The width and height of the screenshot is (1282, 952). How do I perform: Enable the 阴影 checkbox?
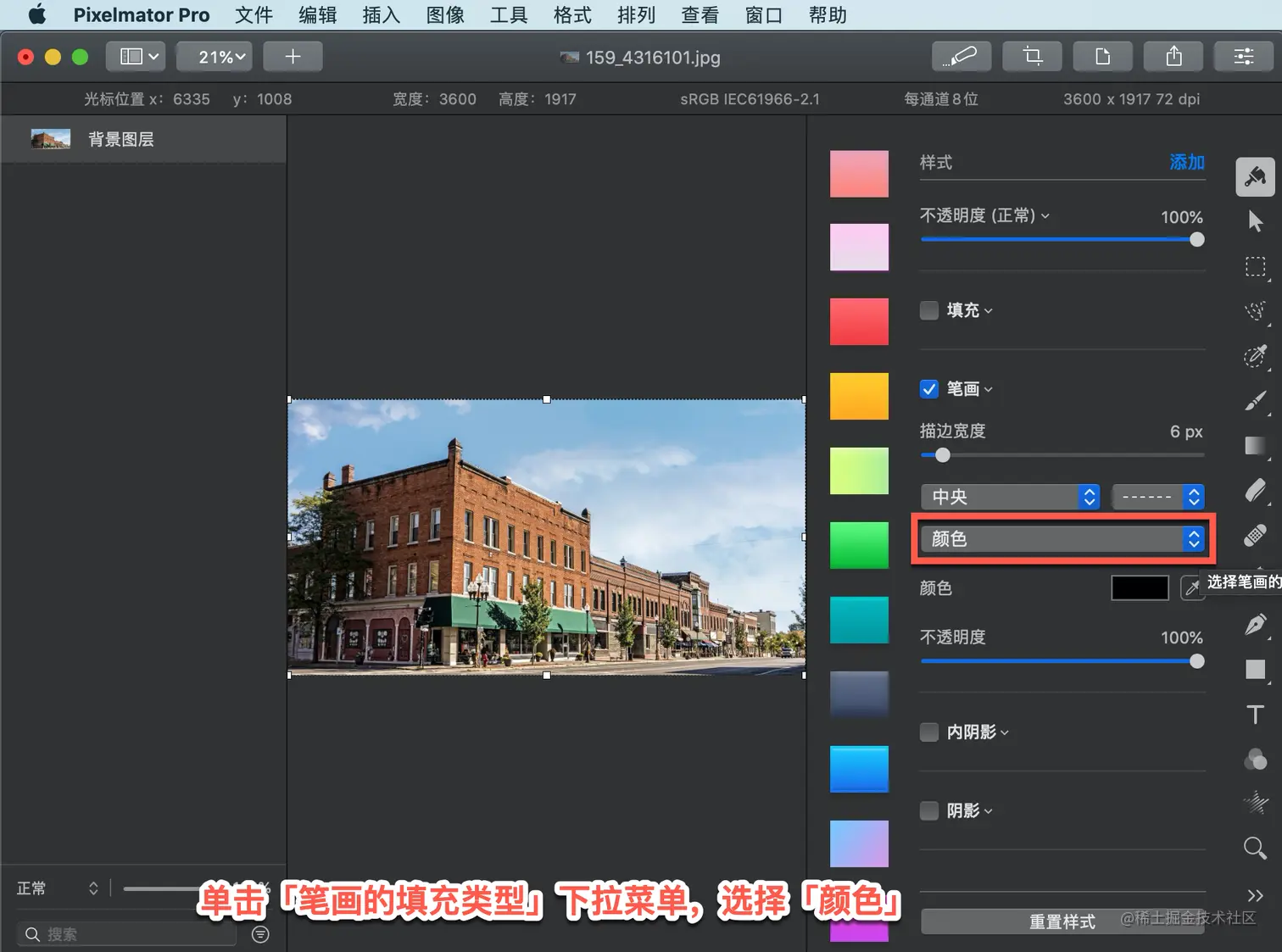pos(929,810)
